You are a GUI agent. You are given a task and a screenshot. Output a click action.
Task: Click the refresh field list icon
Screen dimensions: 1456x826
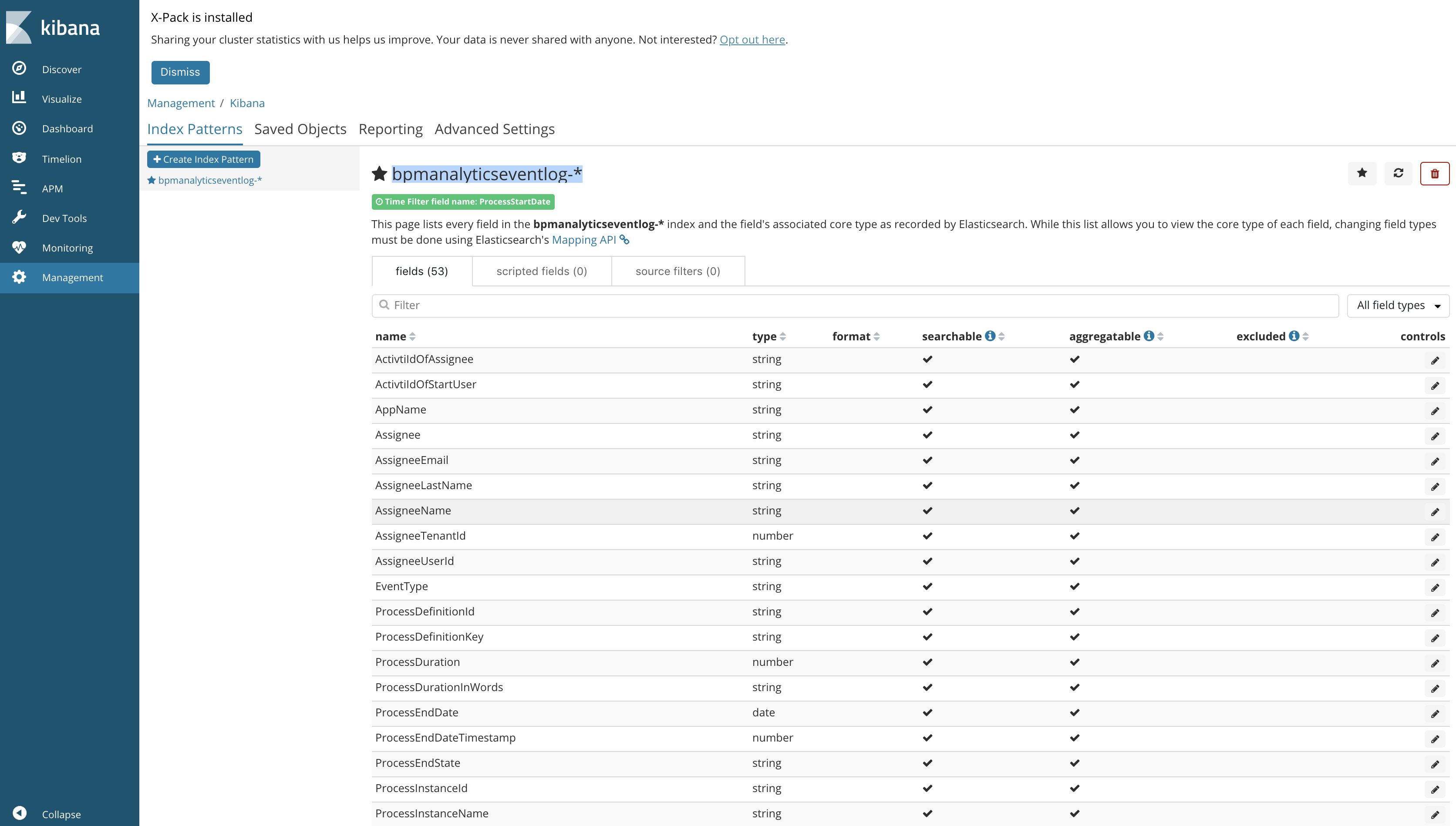click(1398, 173)
